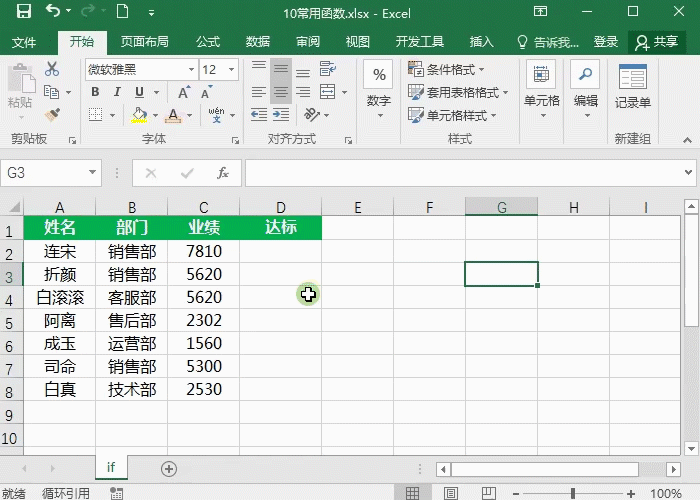Viewport: 700px width, 500px height.
Task: Add a new sheet with plus icon
Action: 169,469
